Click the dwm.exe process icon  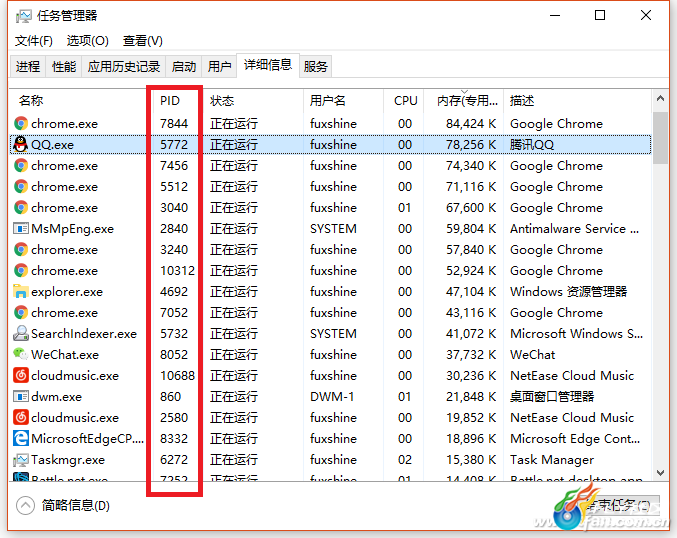(x=21, y=396)
